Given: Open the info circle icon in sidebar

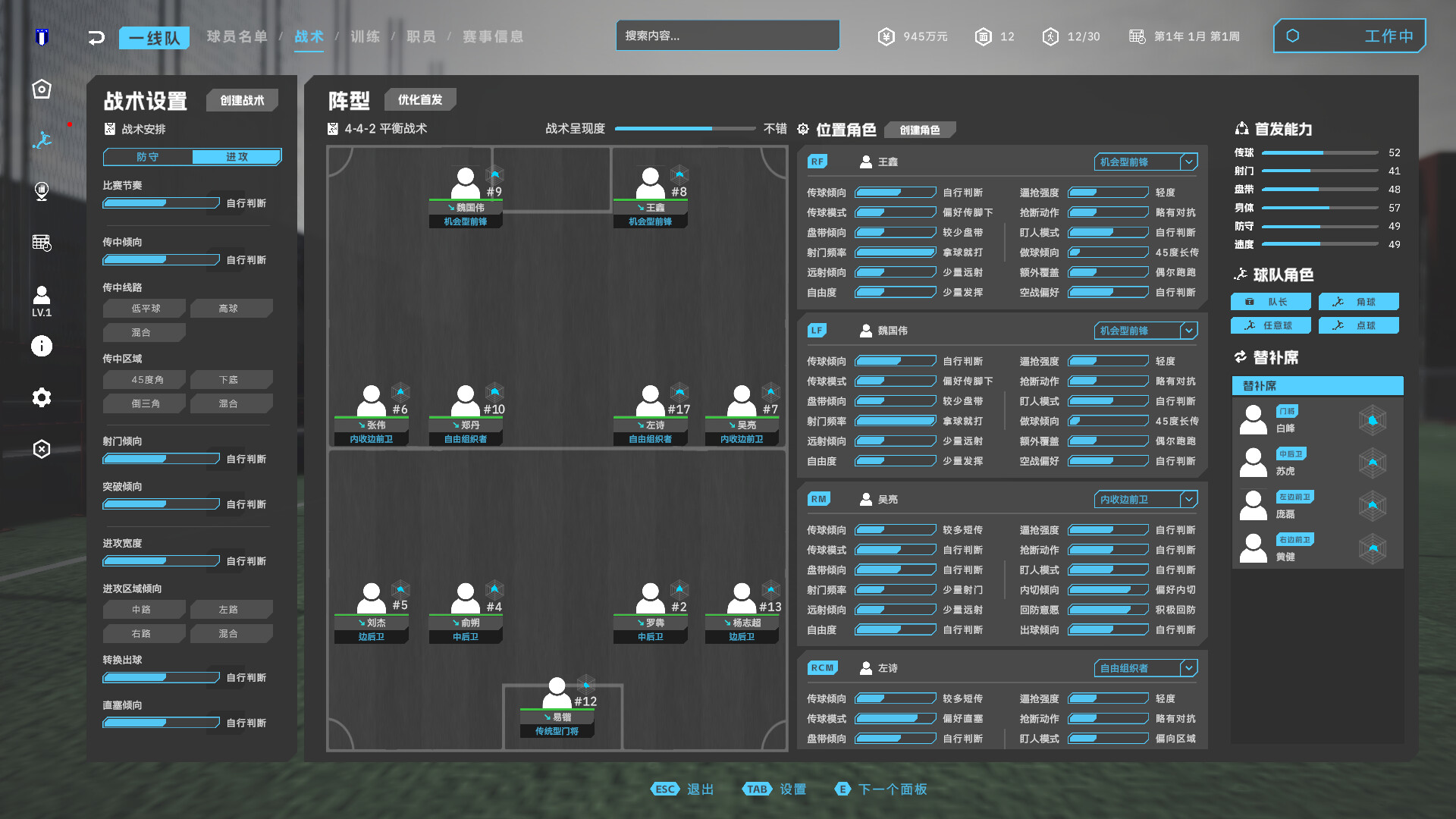Looking at the screenshot, I should click(42, 347).
